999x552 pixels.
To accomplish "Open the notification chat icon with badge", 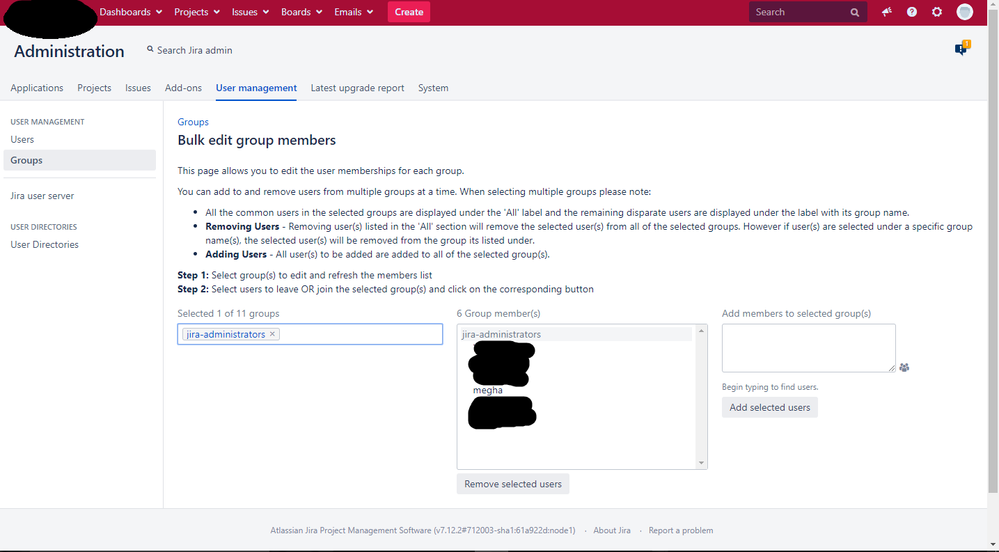I will pos(961,48).
